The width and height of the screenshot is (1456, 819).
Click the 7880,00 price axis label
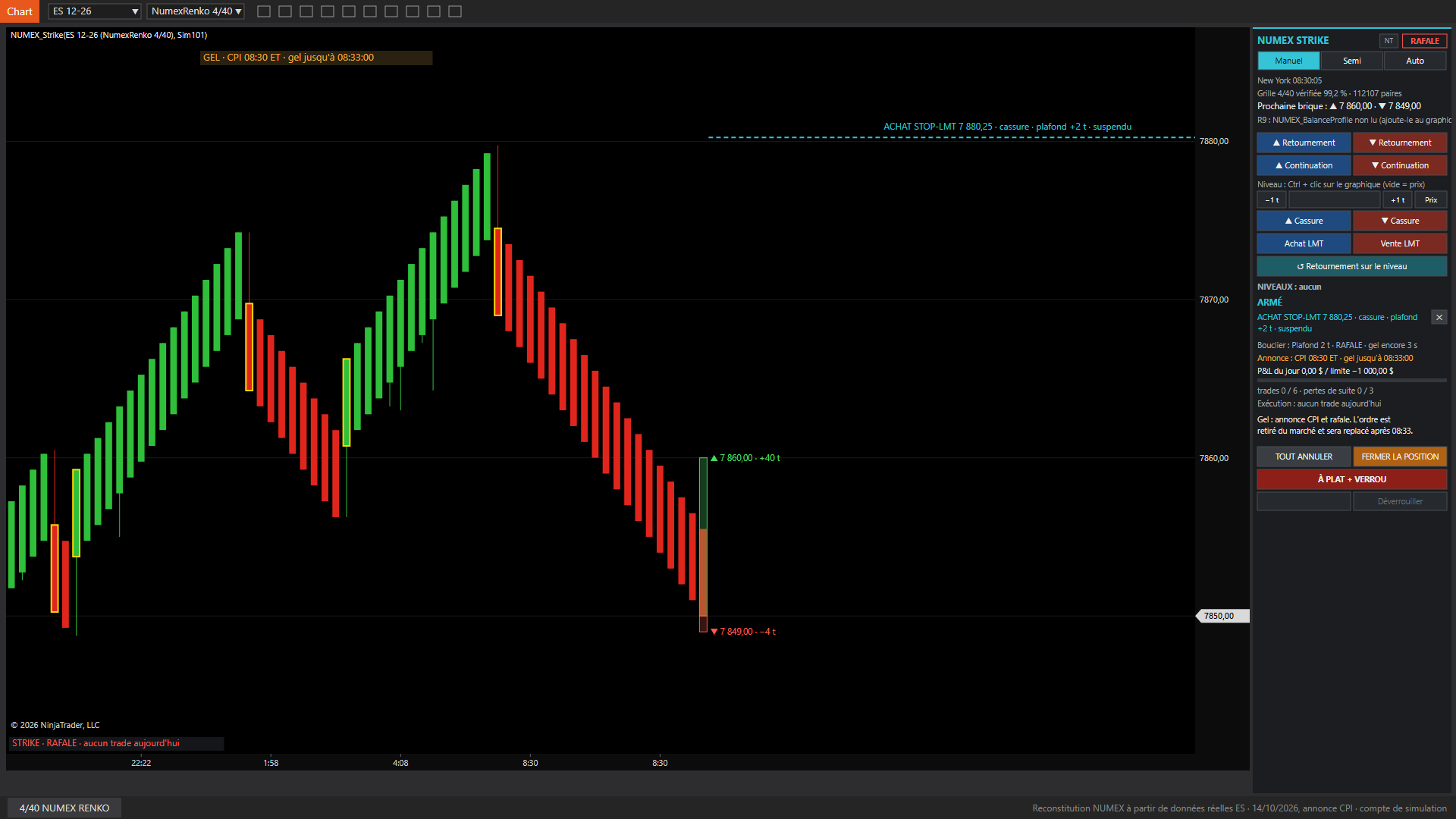(1214, 141)
